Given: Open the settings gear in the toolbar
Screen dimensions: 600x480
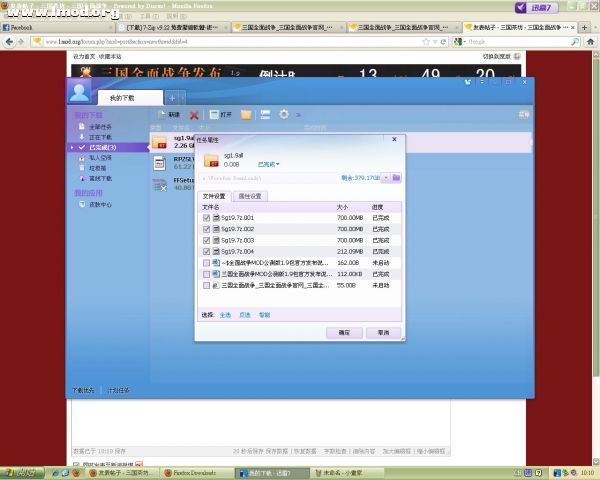Looking at the screenshot, I should pos(283,115).
